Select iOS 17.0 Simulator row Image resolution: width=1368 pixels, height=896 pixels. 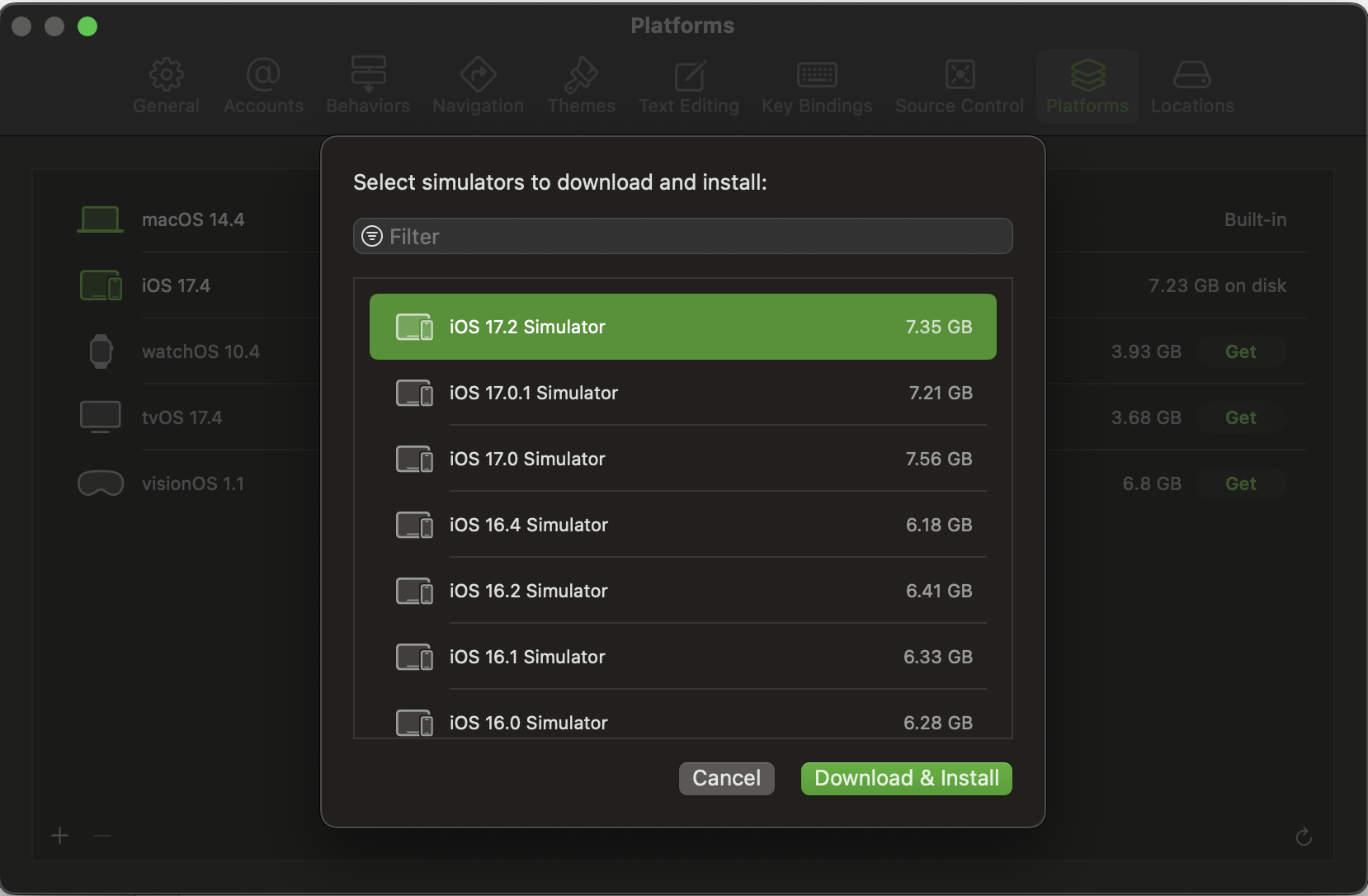(x=683, y=459)
